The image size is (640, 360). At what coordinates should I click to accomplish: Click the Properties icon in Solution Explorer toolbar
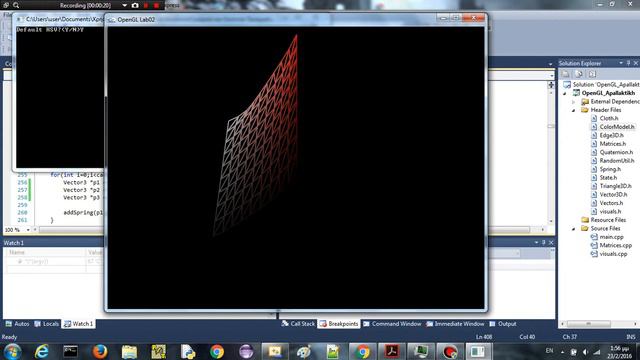tap(566, 74)
